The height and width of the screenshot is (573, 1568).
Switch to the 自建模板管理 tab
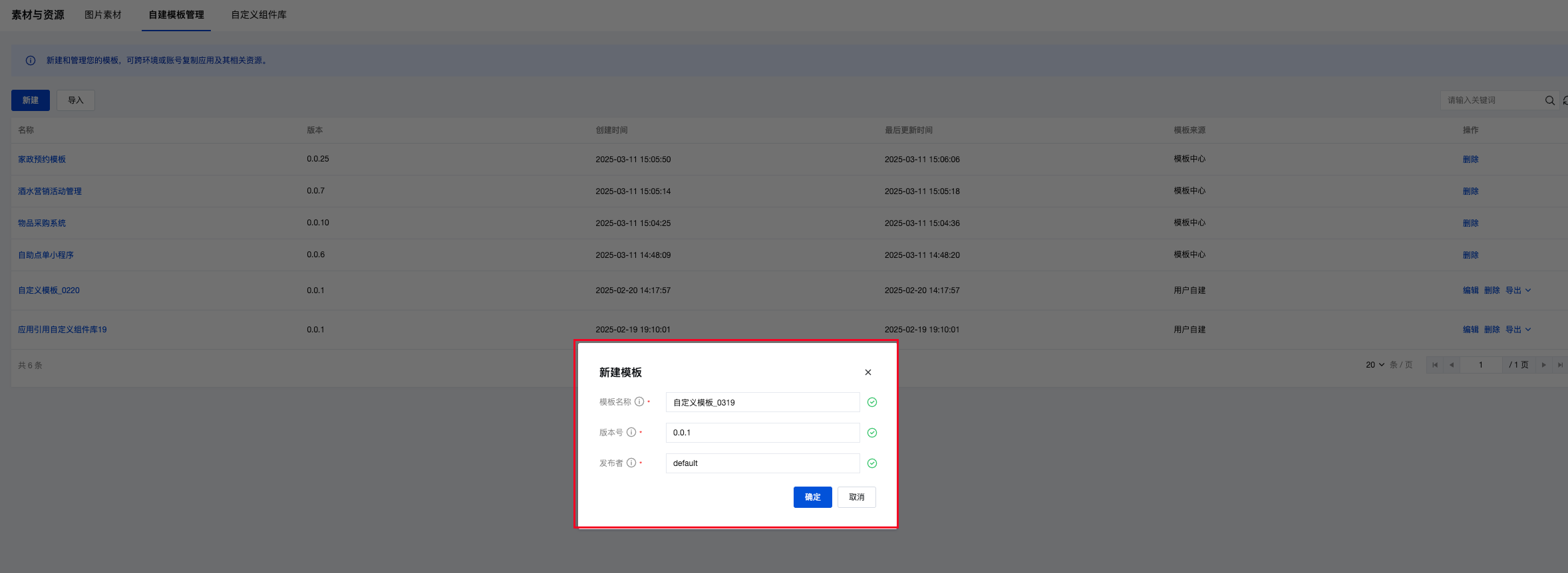coord(176,15)
